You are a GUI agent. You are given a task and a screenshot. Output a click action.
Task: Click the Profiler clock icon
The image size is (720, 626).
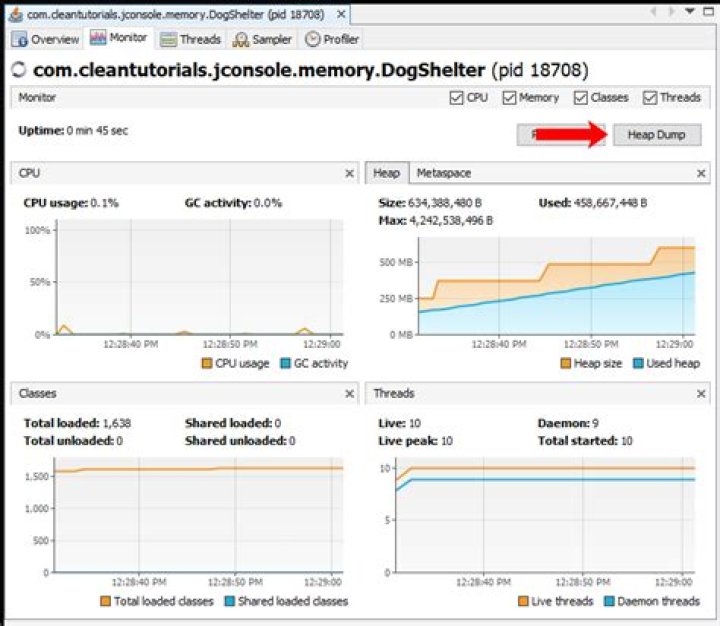313,39
